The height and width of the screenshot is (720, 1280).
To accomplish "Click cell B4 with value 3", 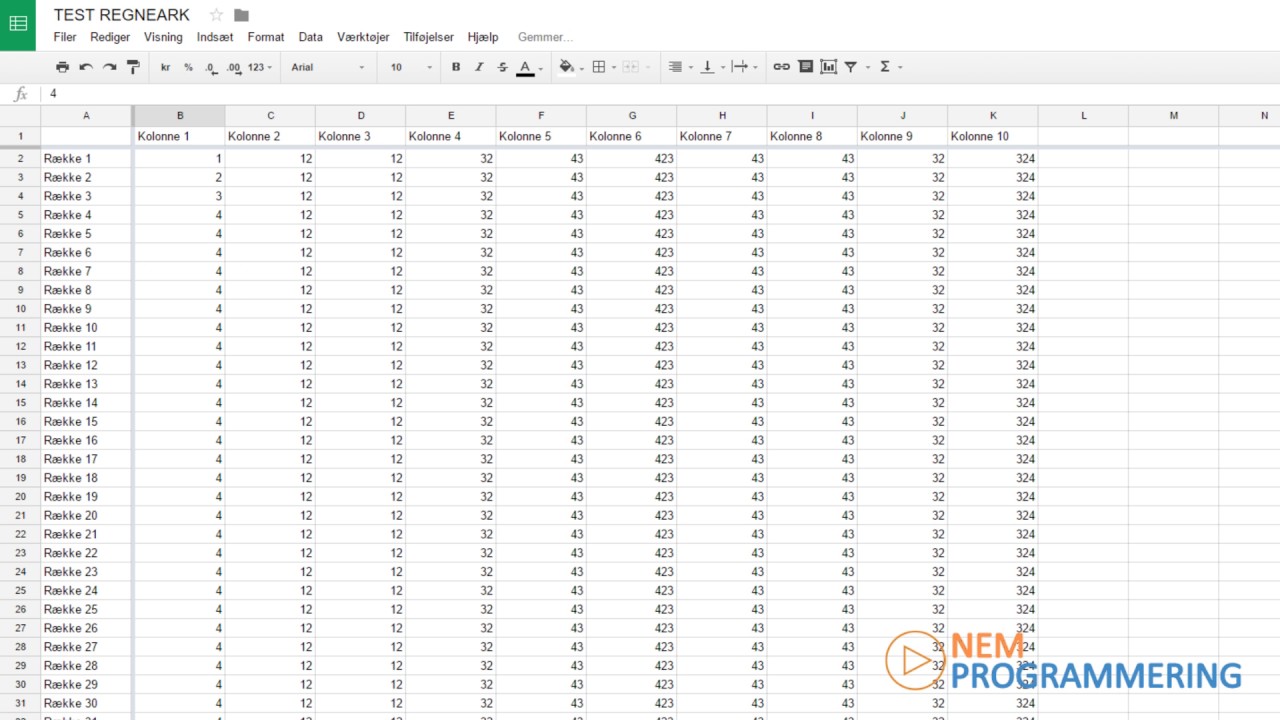I will 180,196.
